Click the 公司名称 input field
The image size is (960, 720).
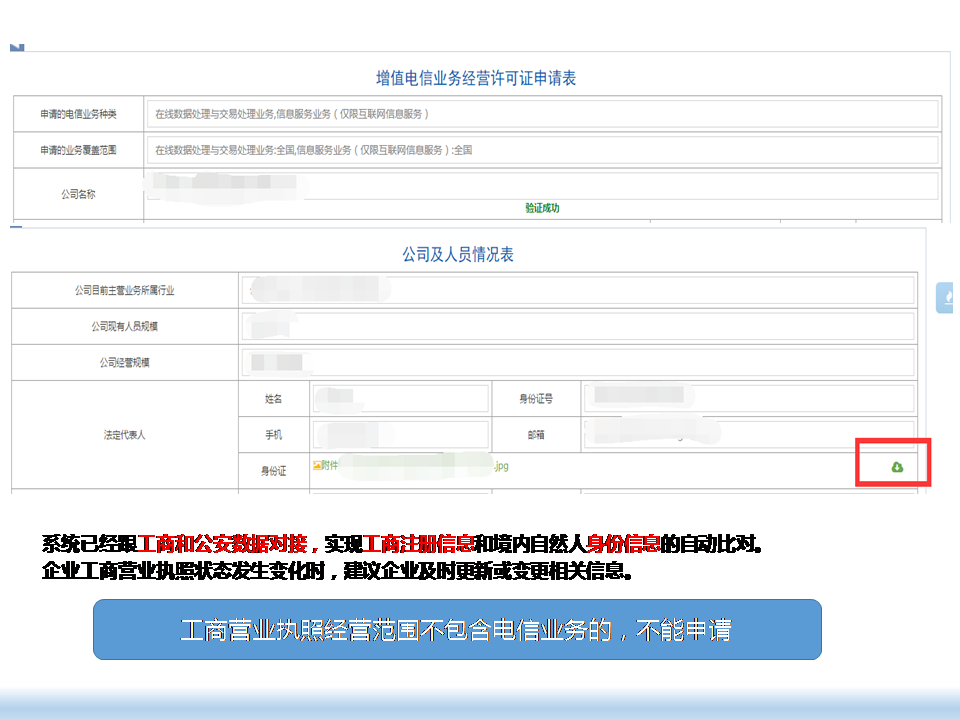(541, 186)
